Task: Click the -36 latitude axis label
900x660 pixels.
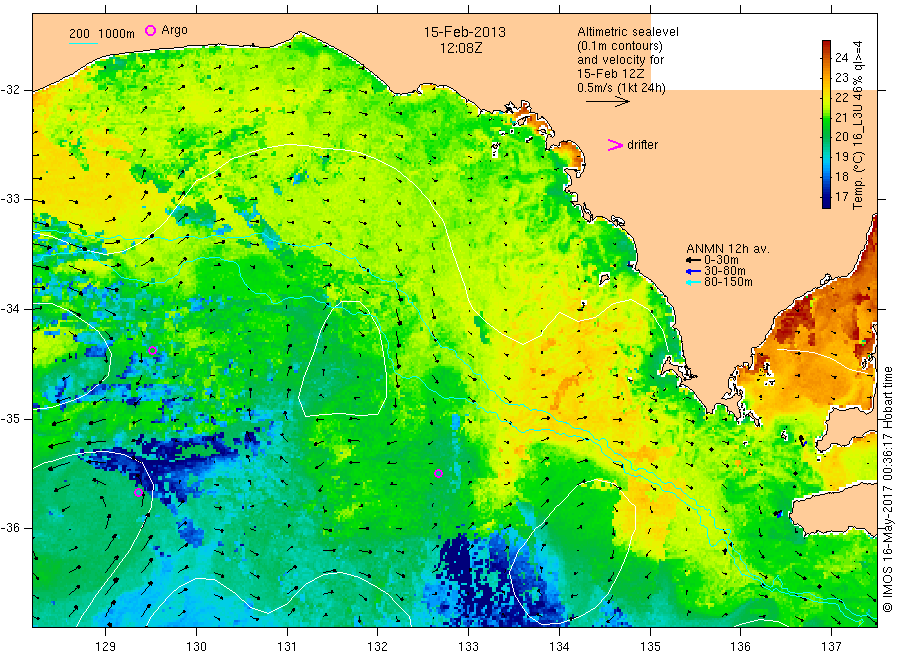Action: pos(10,528)
